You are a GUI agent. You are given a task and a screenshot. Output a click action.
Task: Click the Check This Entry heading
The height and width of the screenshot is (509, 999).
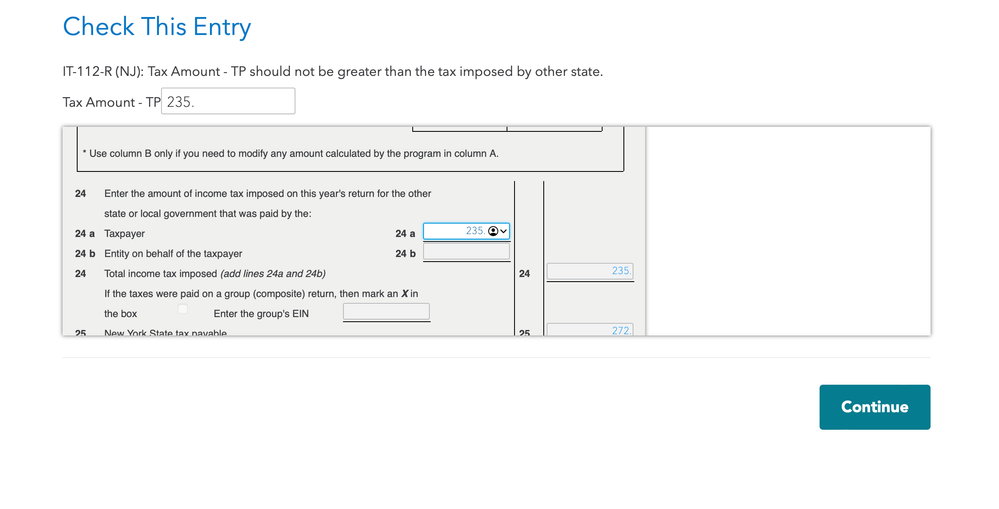coord(157,27)
